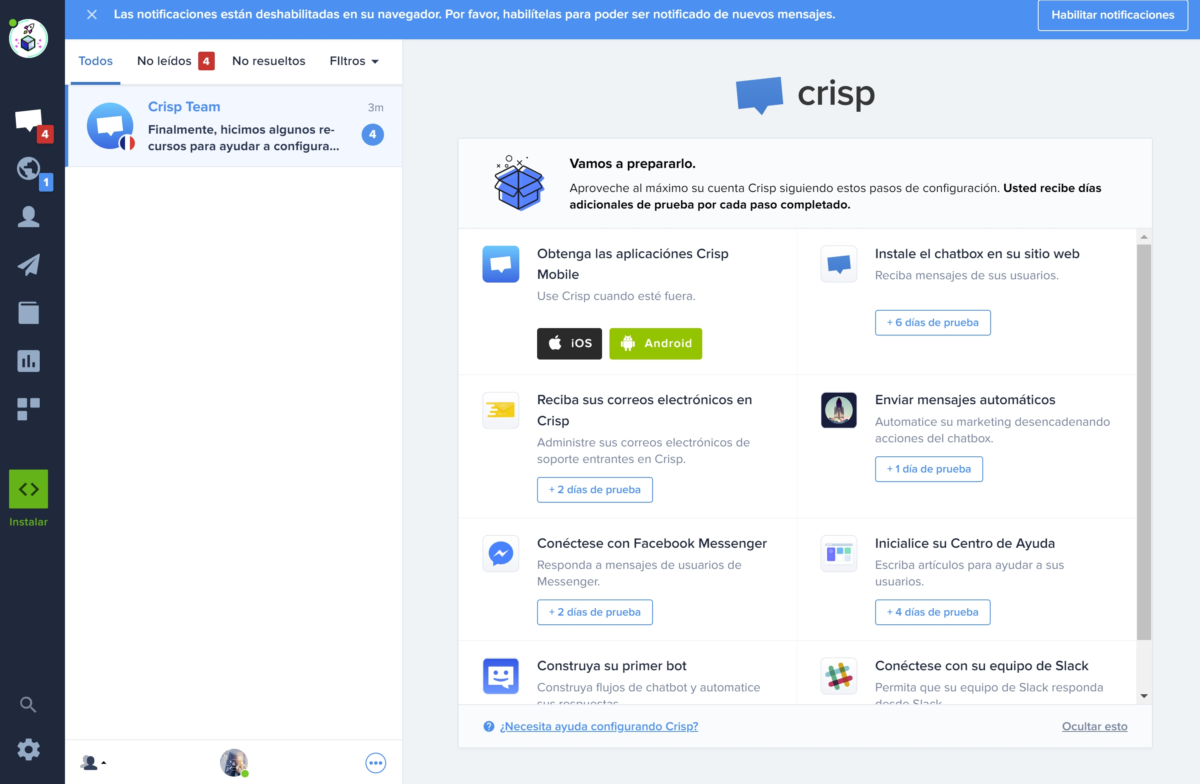Open the more options ellipsis icon
Image resolution: width=1200 pixels, height=784 pixels.
(375, 763)
